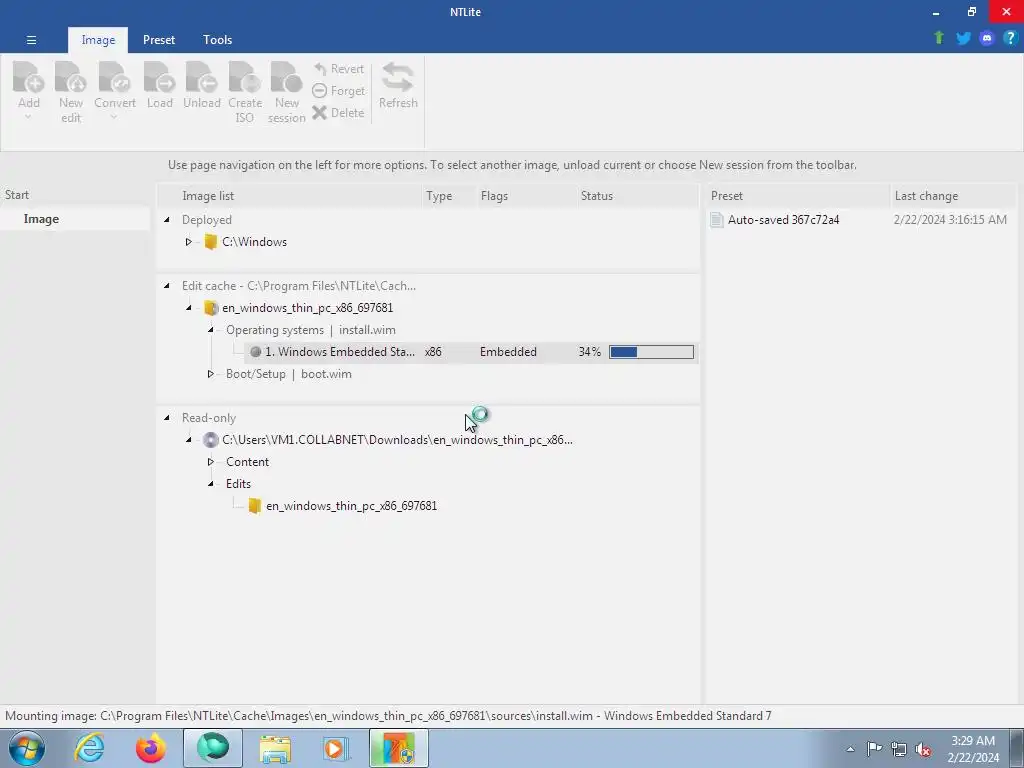Click the Unload image icon
The width and height of the screenshot is (1024, 768).
pyautogui.click(x=202, y=77)
